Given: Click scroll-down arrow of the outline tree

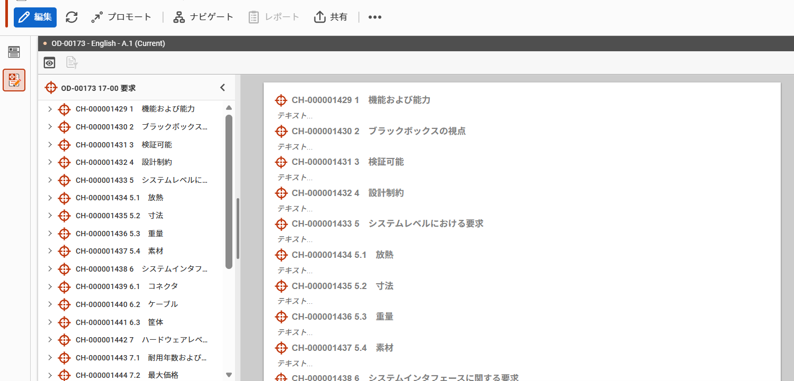Looking at the screenshot, I should [x=229, y=375].
